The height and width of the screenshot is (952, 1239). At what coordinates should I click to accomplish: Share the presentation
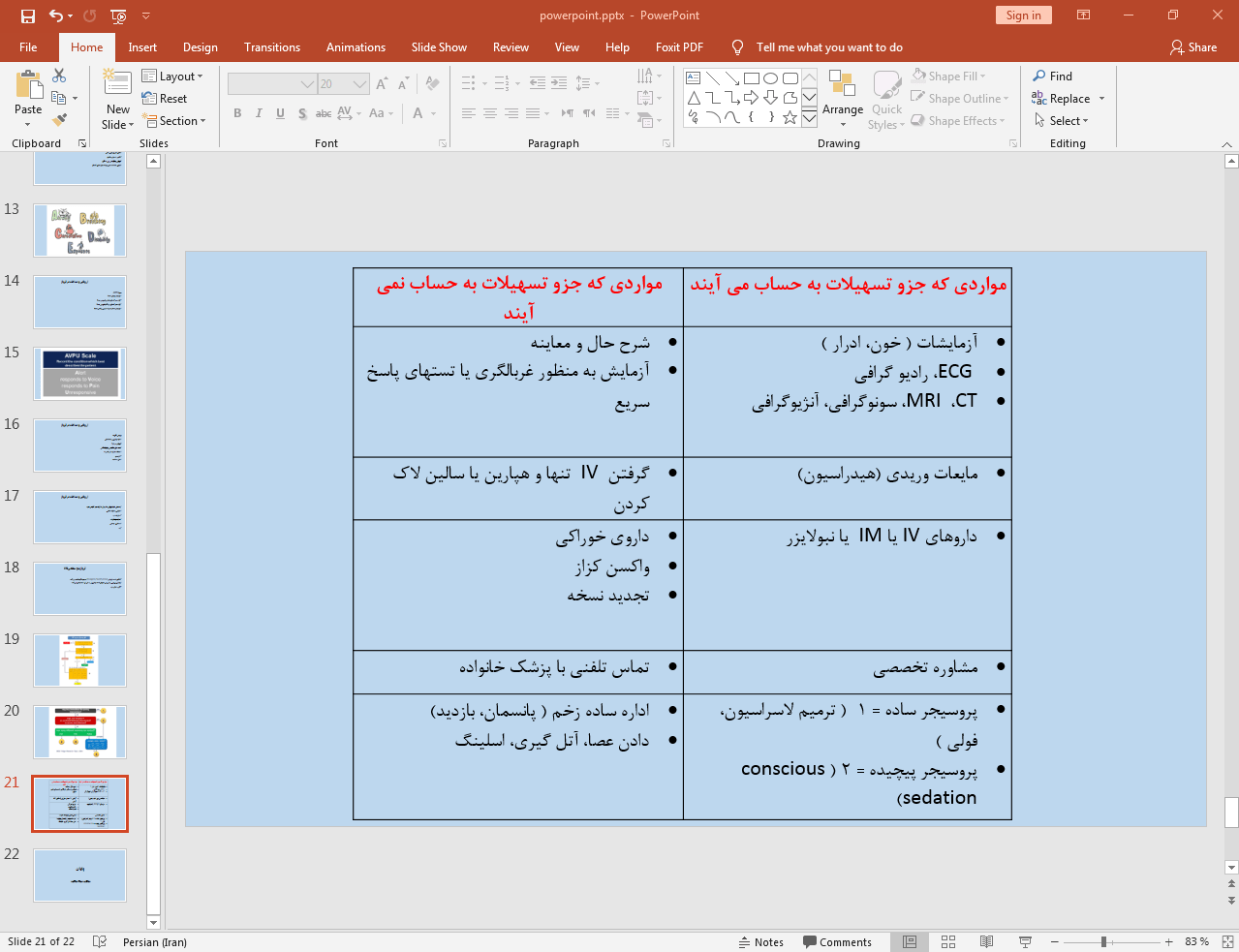point(1193,46)
